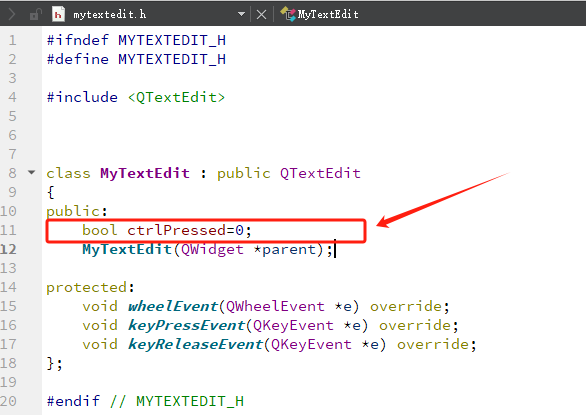Click QKeyEvent on the keyReleaseEvent line

311,344
